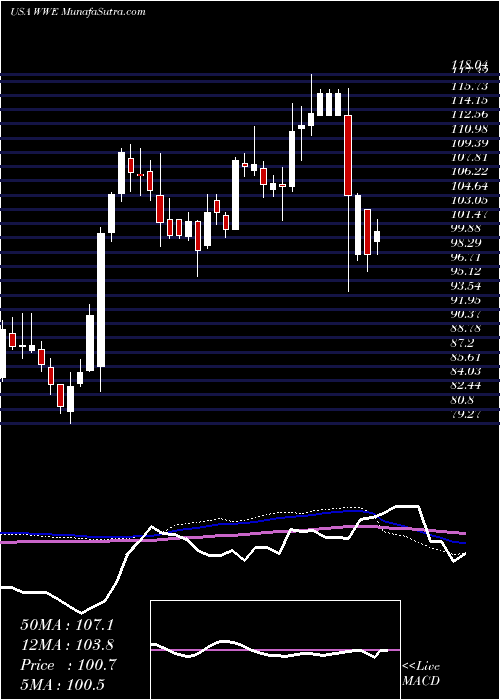Click the 96.71 price axis label

click(x=468, y=257)
